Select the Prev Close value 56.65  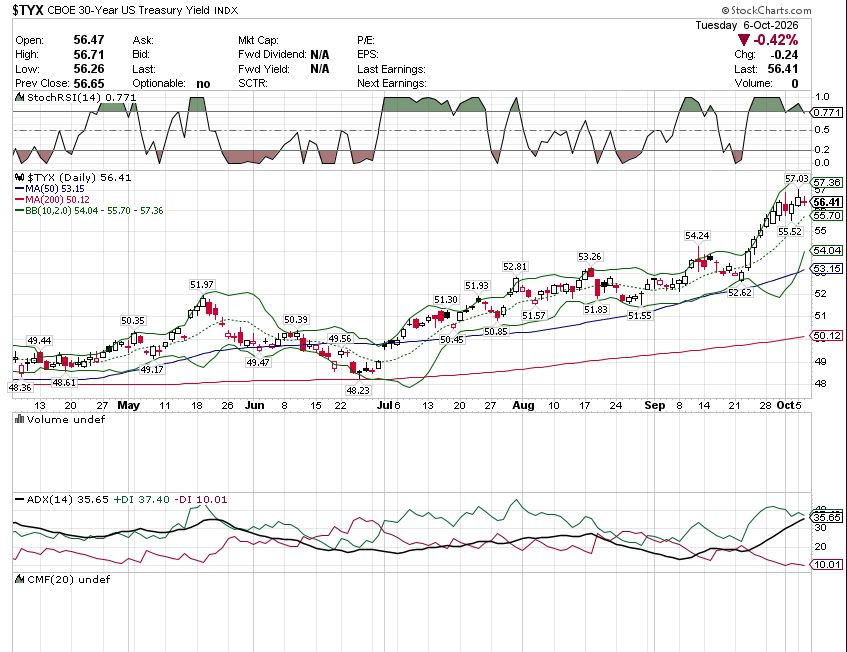tap(89, 84)
